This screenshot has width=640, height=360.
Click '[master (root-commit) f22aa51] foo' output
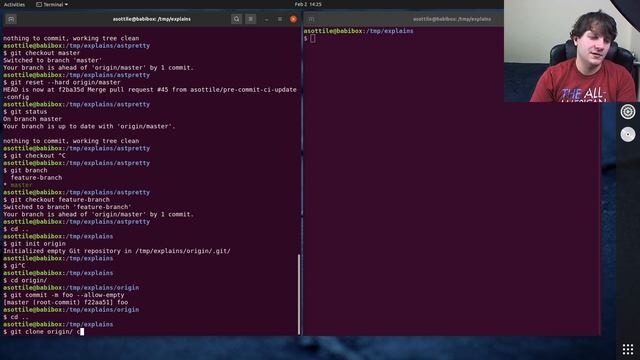[66, 303]
